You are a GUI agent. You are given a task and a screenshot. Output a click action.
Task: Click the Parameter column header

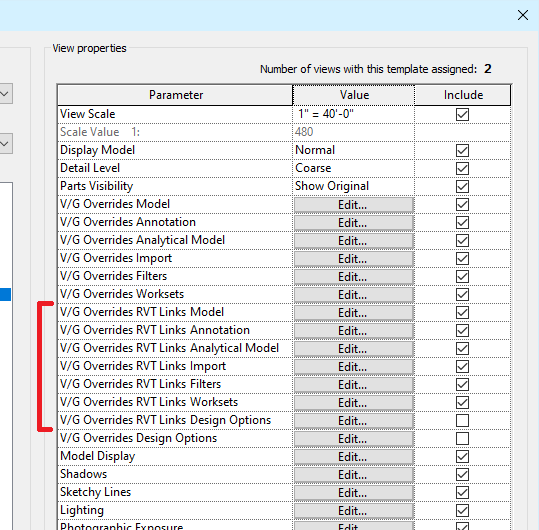pyautogui.click(x=175, y=95)
